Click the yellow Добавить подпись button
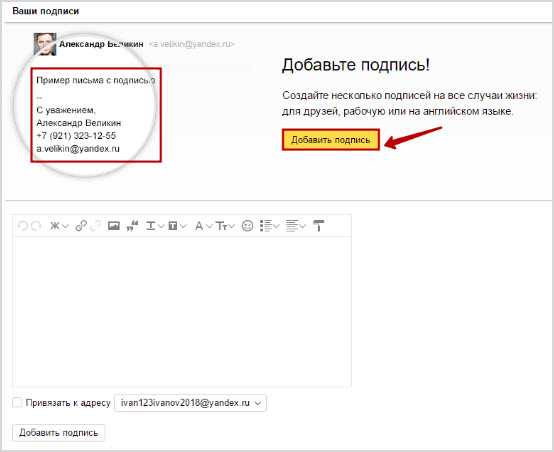The width and height of the screenshot is (554, 452). click(x=331, y=140)
